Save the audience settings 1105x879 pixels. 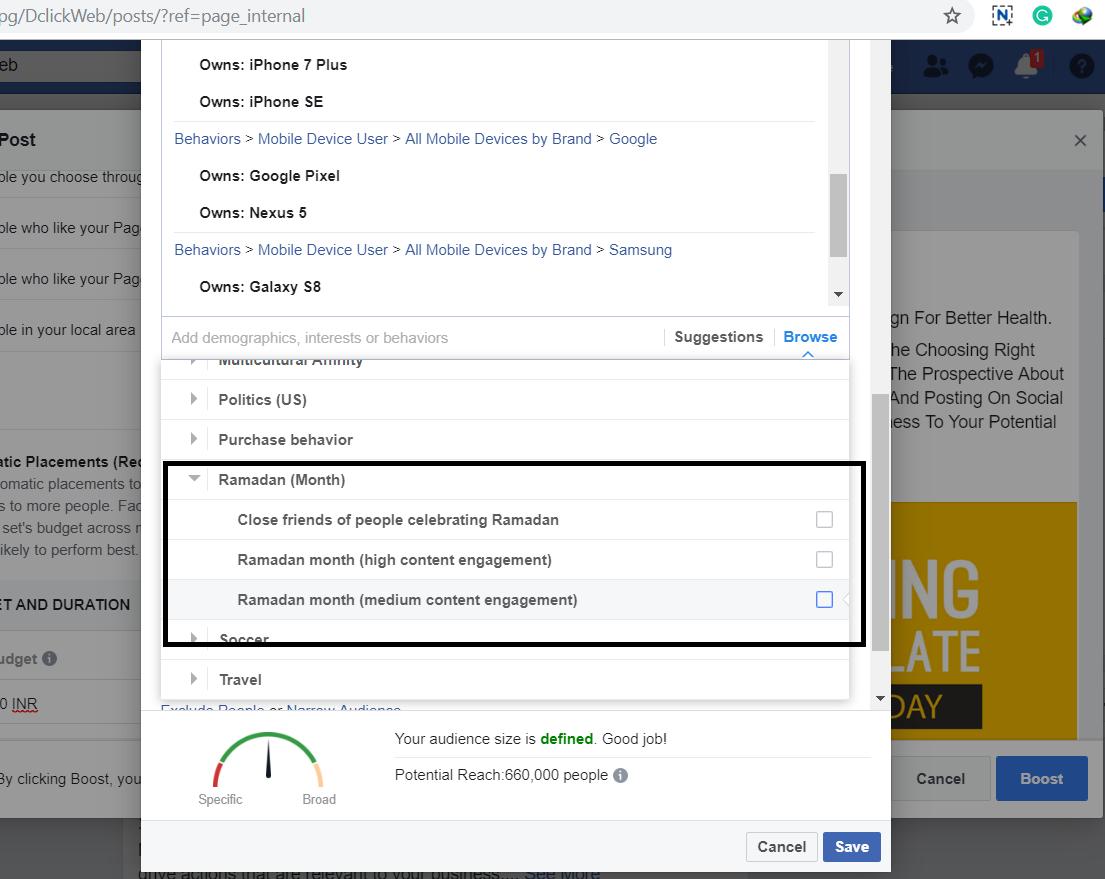(851, 847)
